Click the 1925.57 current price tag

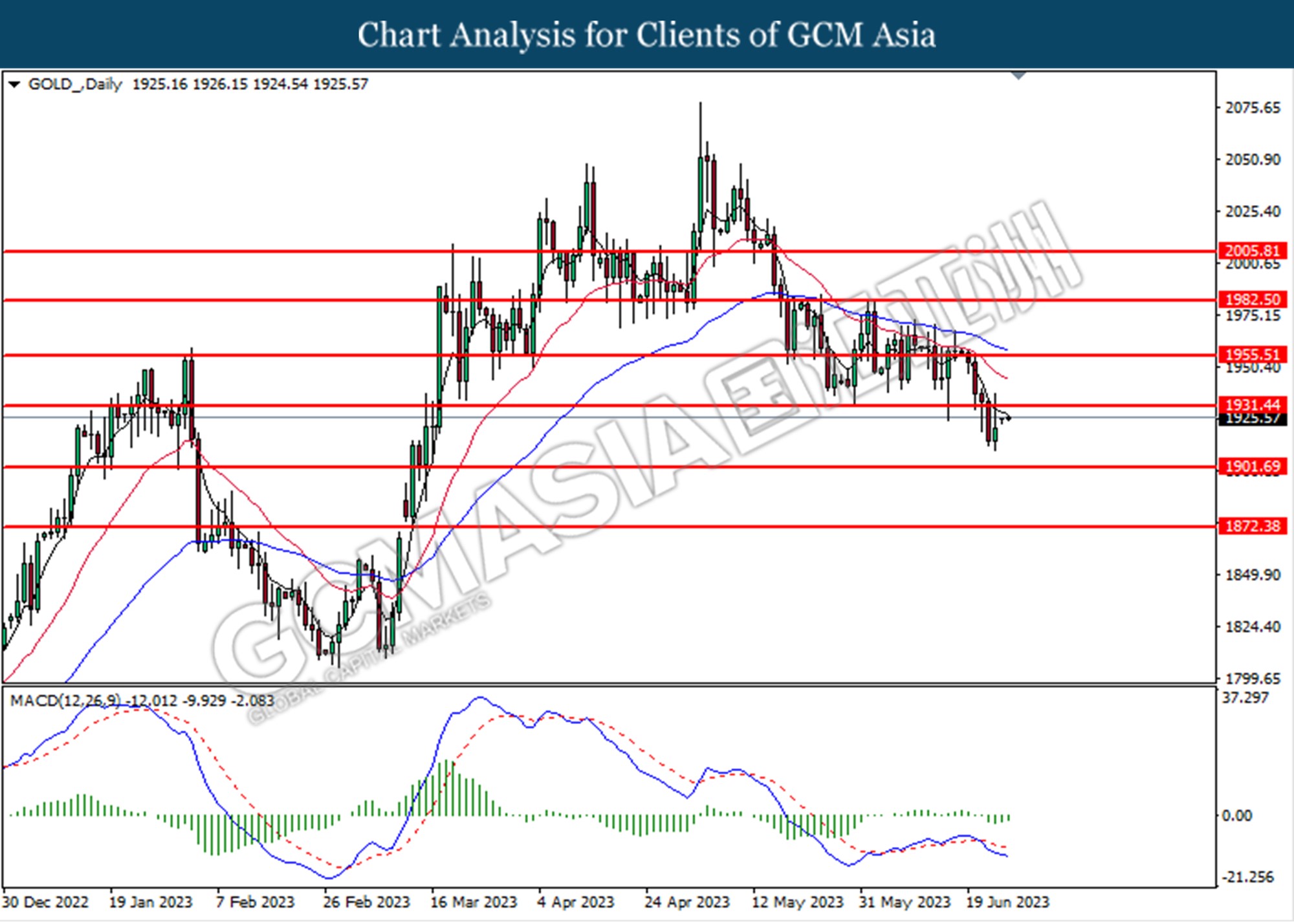pyautogui.click(x=1253, y=419)
